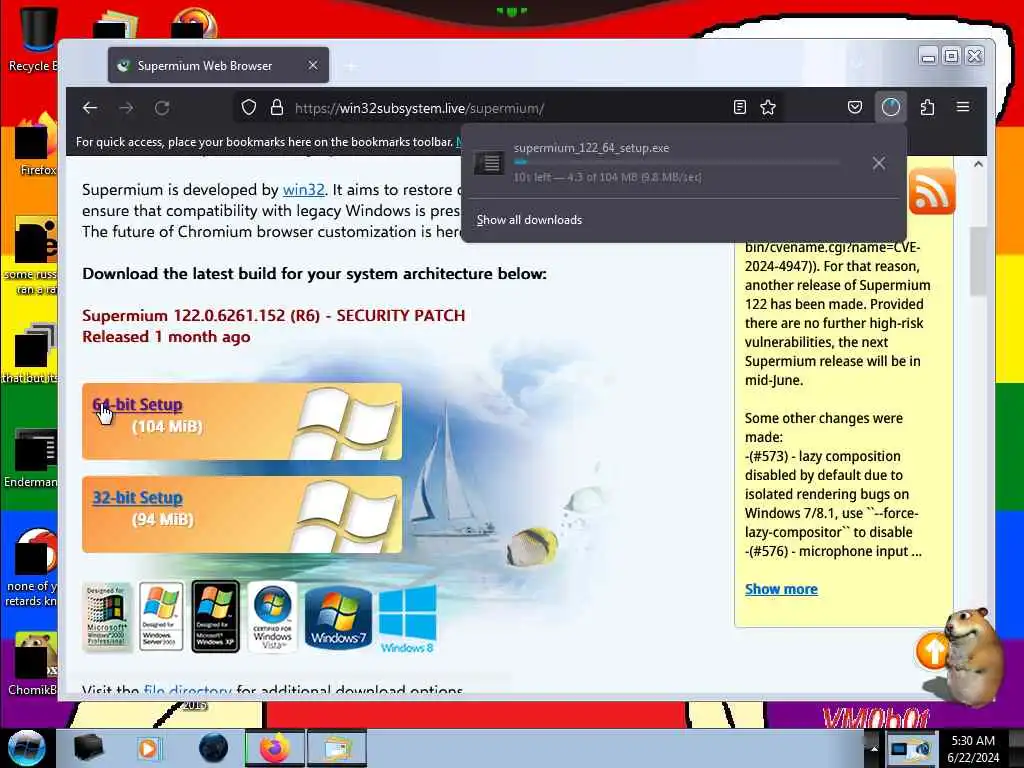Show hidden system tray icons arrow
1024x768 pixels.
[x=874, y=748]
